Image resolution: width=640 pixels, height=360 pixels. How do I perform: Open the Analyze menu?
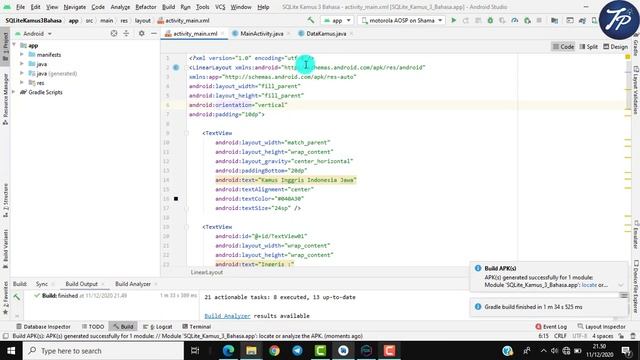coord(120,7)
